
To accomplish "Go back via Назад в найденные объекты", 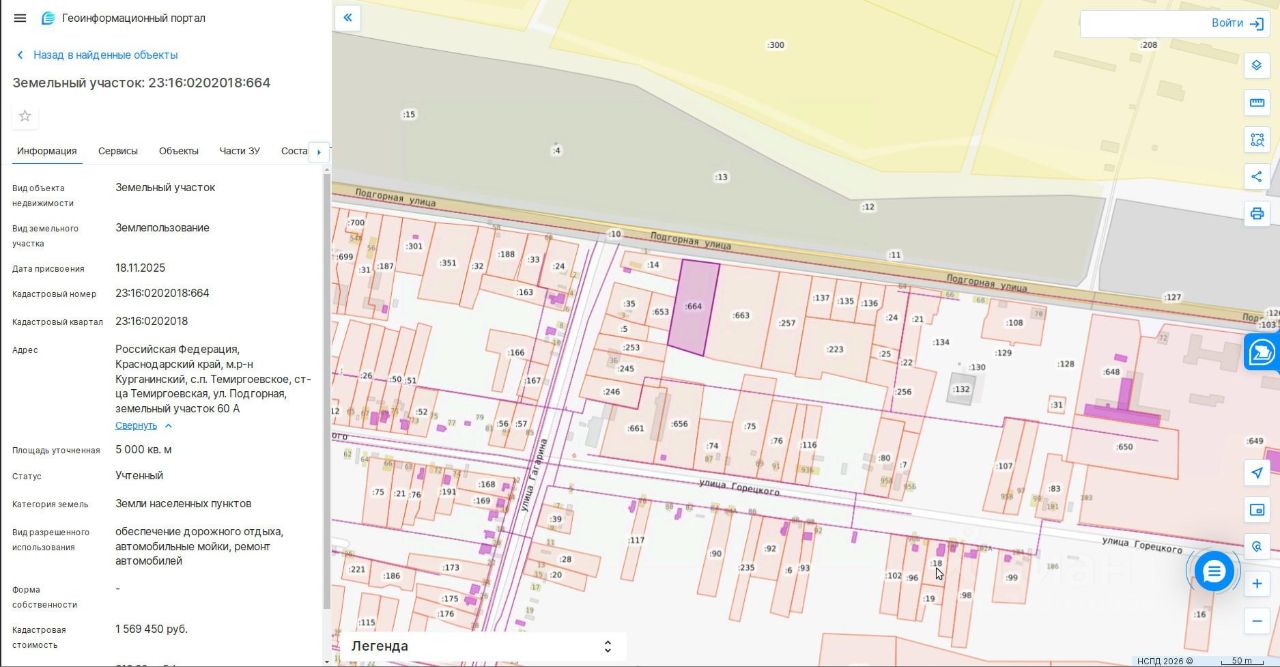I will [97, 55].
